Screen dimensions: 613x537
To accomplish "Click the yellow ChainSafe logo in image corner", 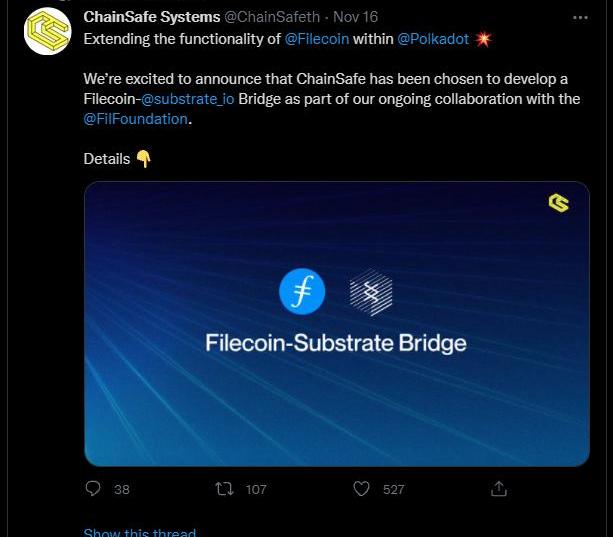I will 559,203.
